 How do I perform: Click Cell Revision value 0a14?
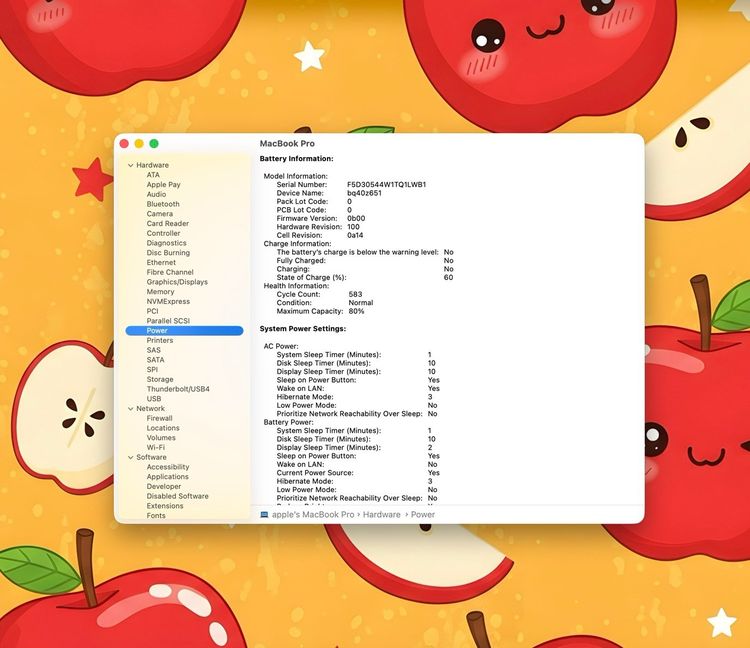click(355, 235)
